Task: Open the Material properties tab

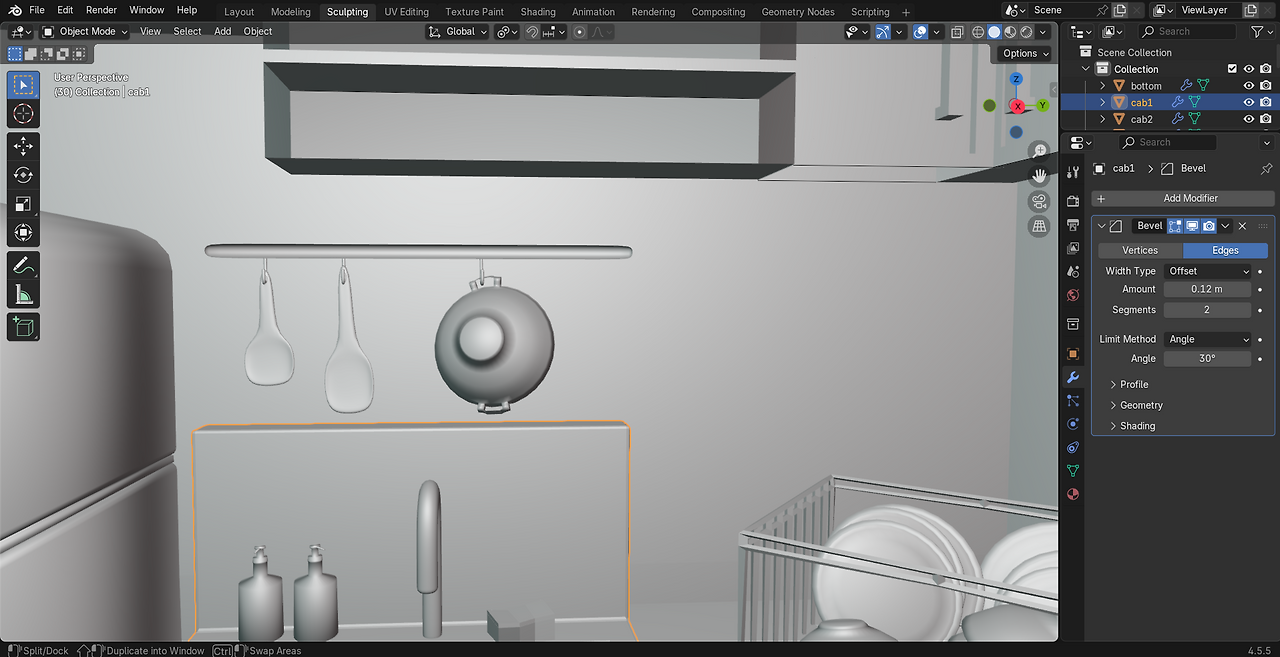Action: 1073,494
